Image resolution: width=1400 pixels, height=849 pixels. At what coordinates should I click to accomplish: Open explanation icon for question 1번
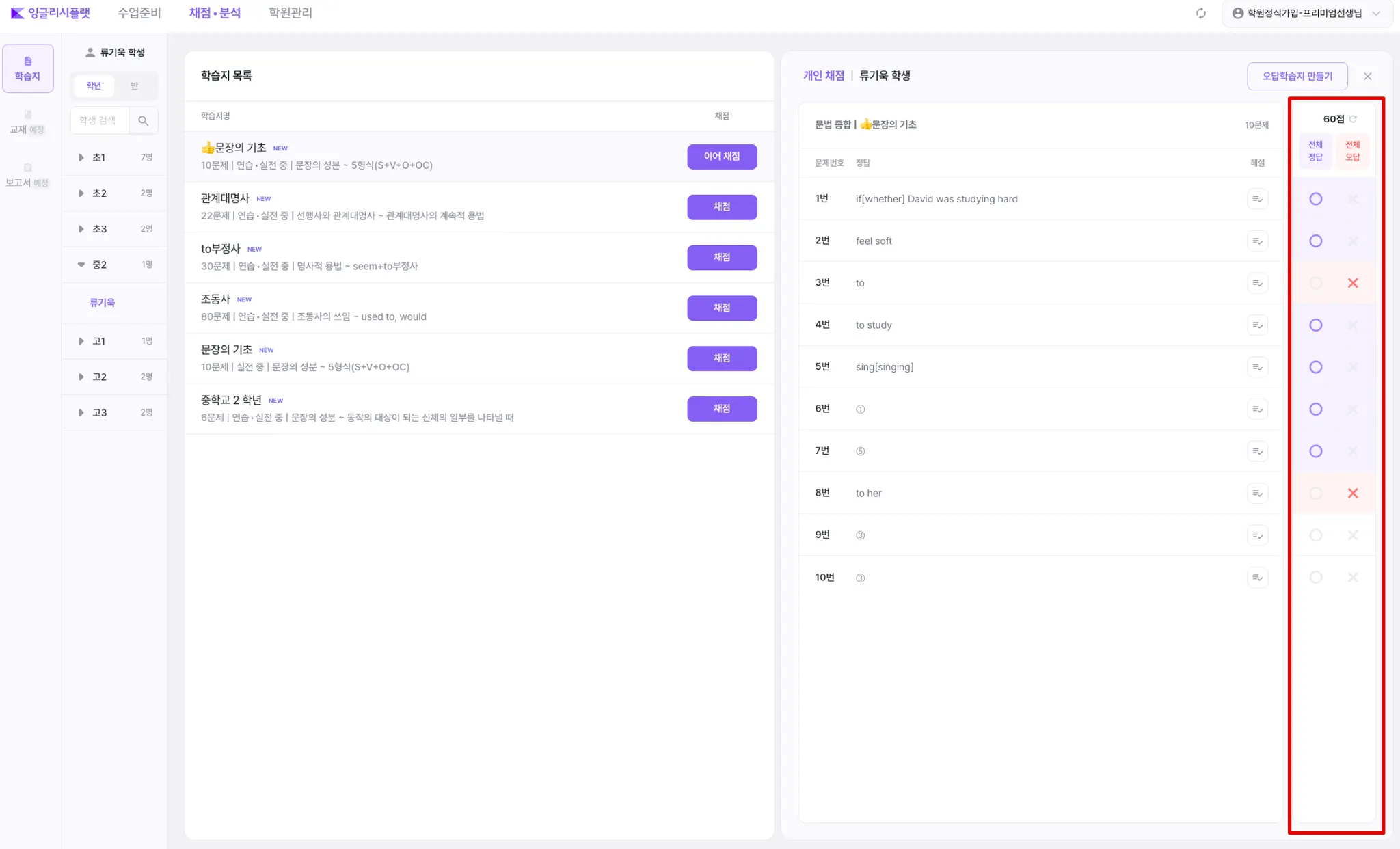click(1257, 199)
